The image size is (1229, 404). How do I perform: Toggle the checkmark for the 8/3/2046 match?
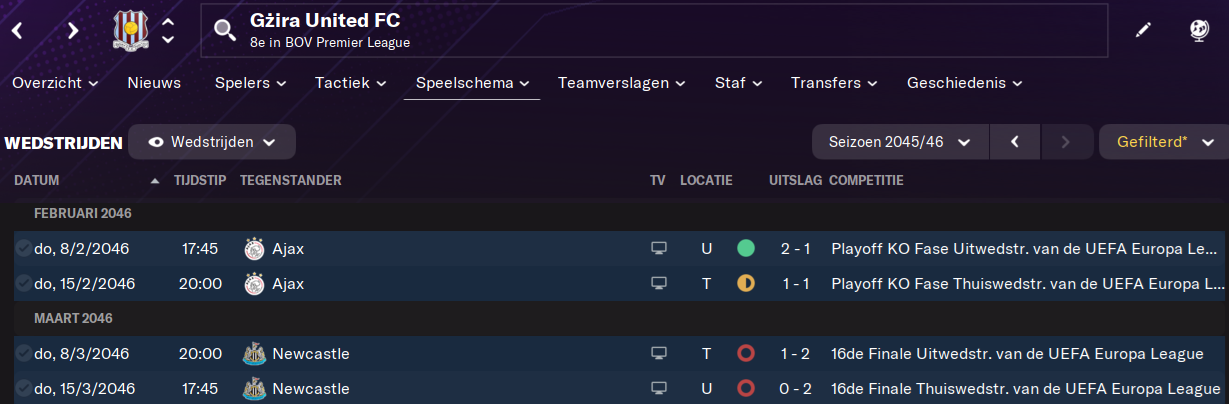23,353
